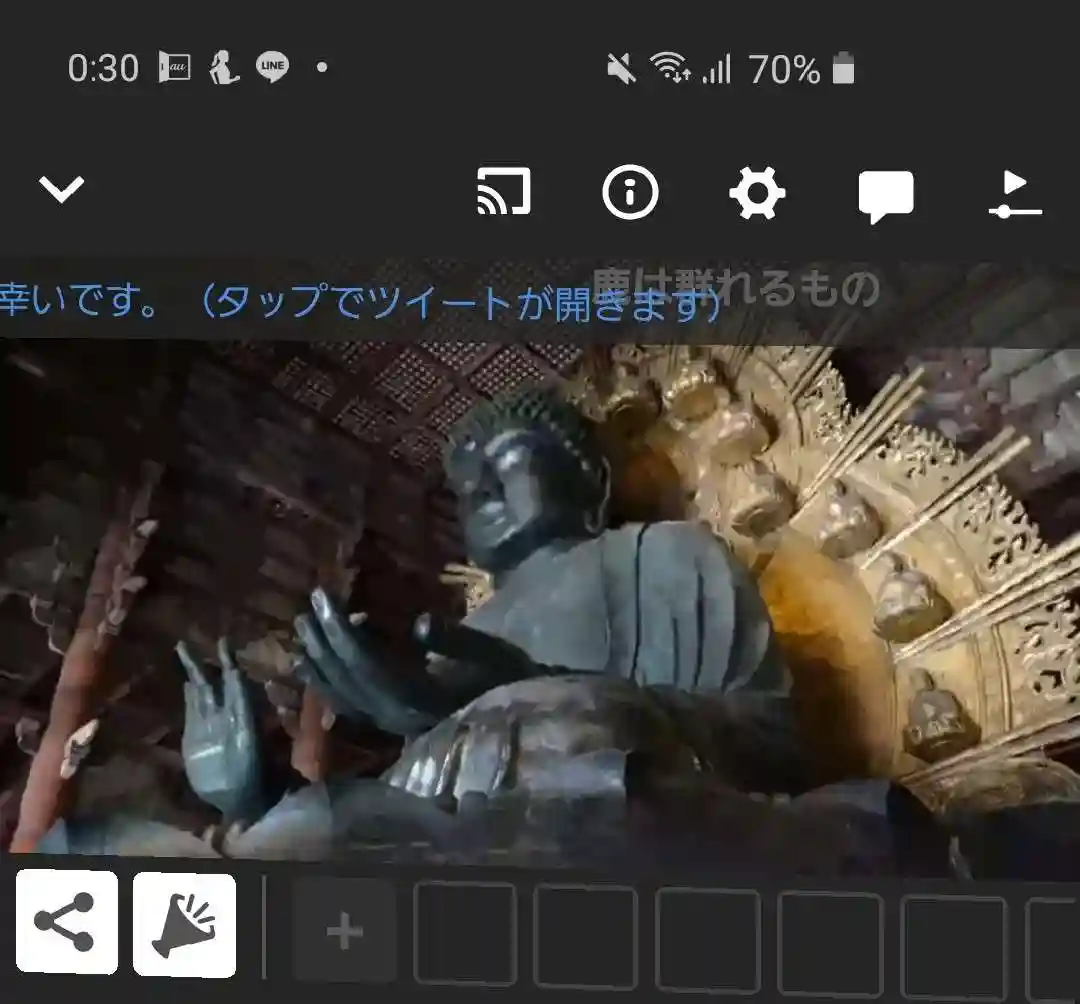Tap the Buddha statue video frame
This screenshot has width=1080, height=1004.
click(x=540, y=600)
